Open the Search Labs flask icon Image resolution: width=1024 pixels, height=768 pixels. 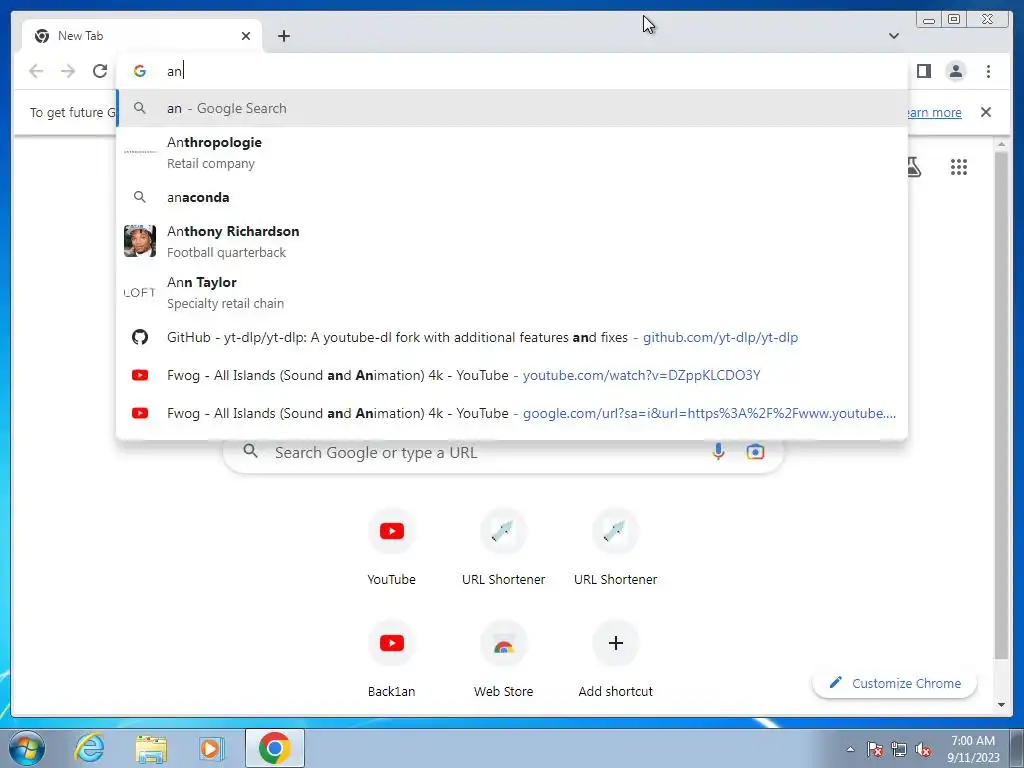[914, 167]
